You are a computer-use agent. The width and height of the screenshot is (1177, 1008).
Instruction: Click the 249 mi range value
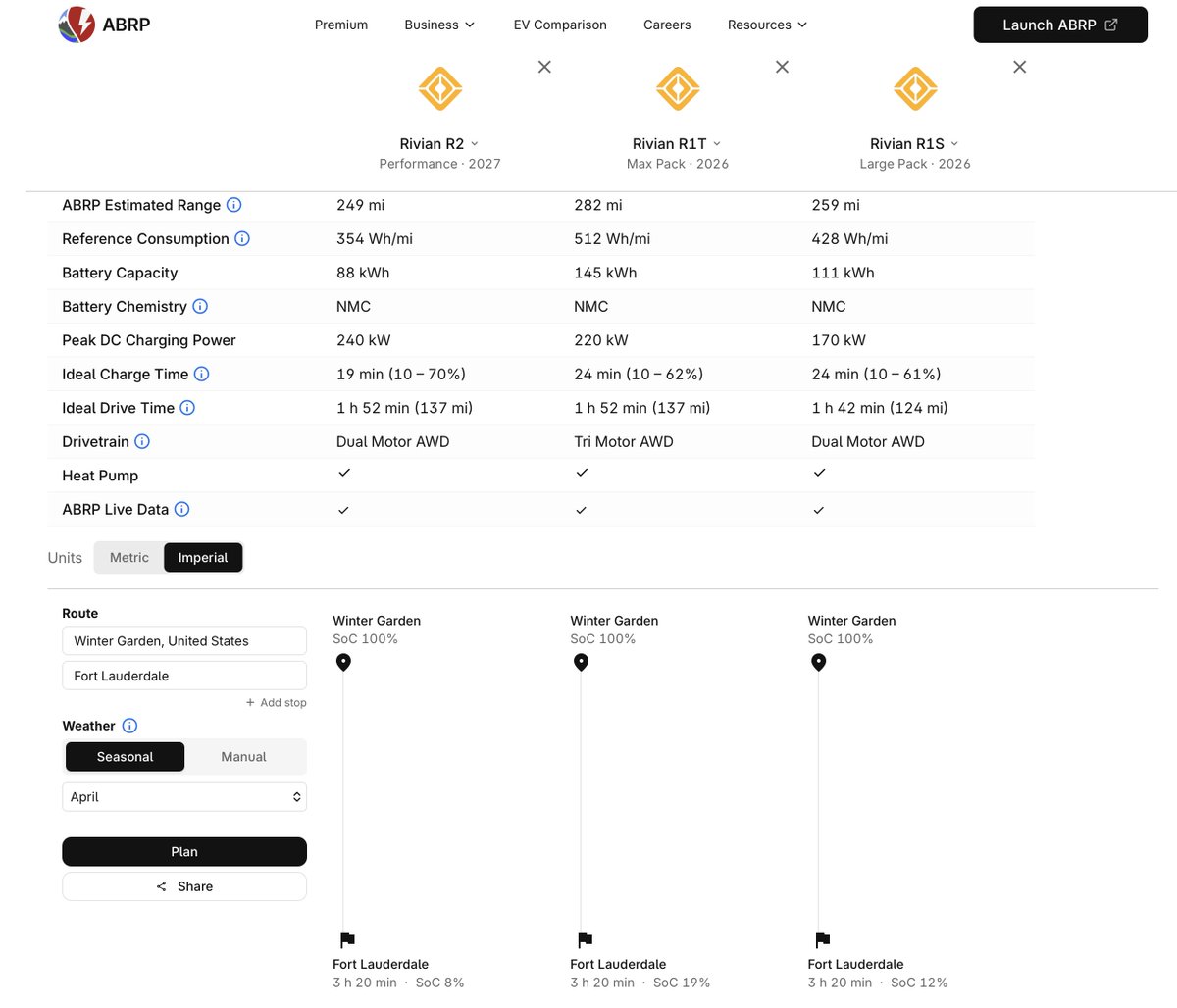tap(361, 205)
